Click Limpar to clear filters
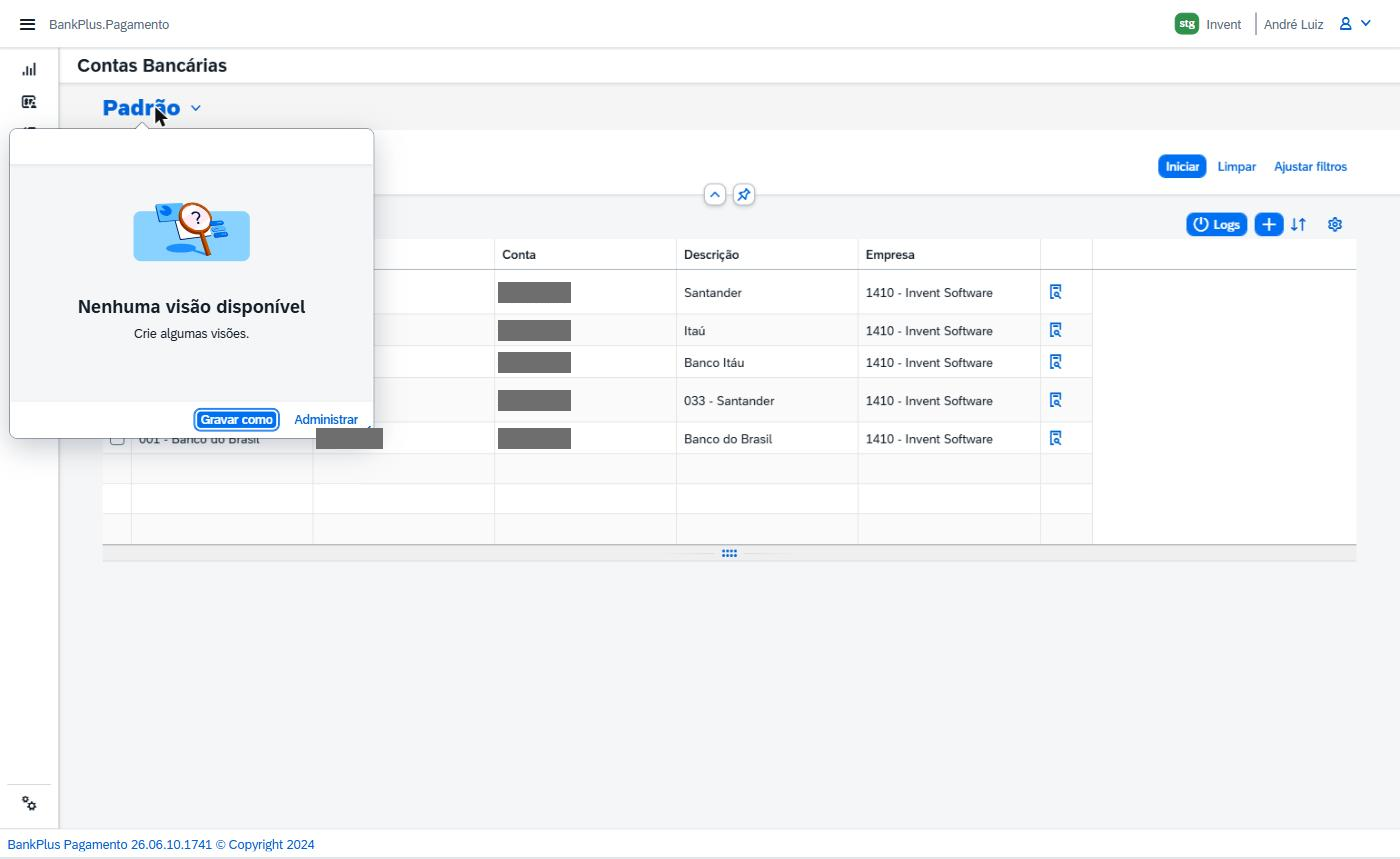Image resolution: width=1400 pixels, height=859 pixels. 1237,167
